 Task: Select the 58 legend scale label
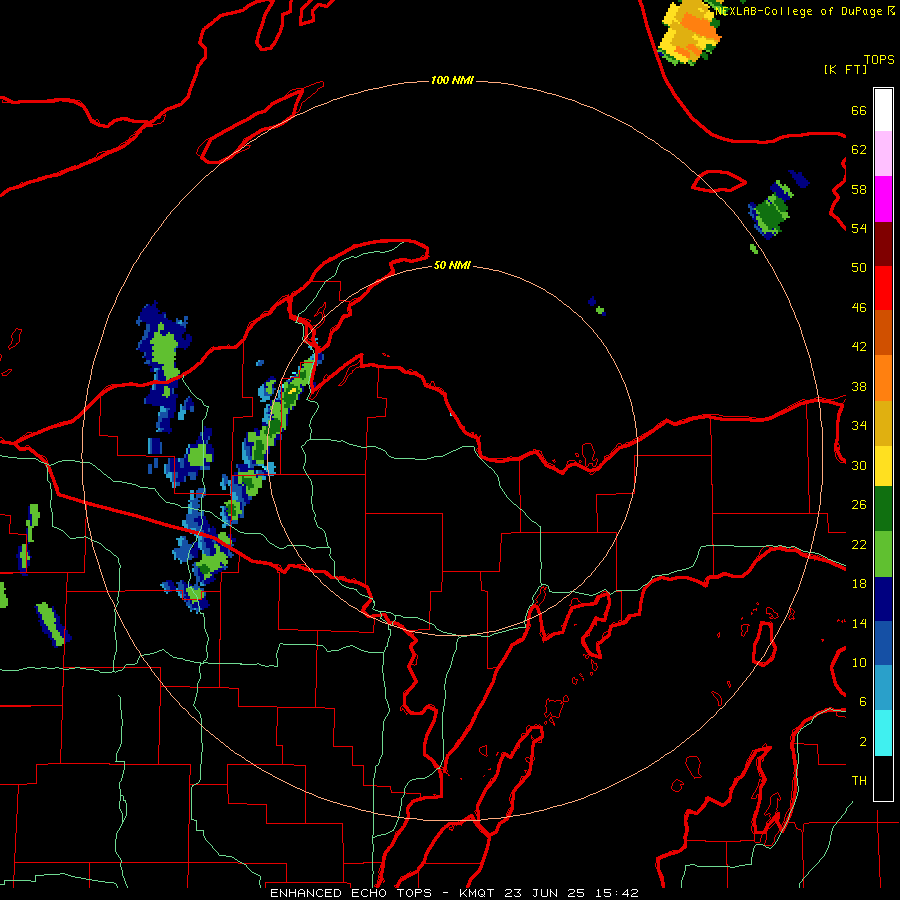(x=859, y=189)
